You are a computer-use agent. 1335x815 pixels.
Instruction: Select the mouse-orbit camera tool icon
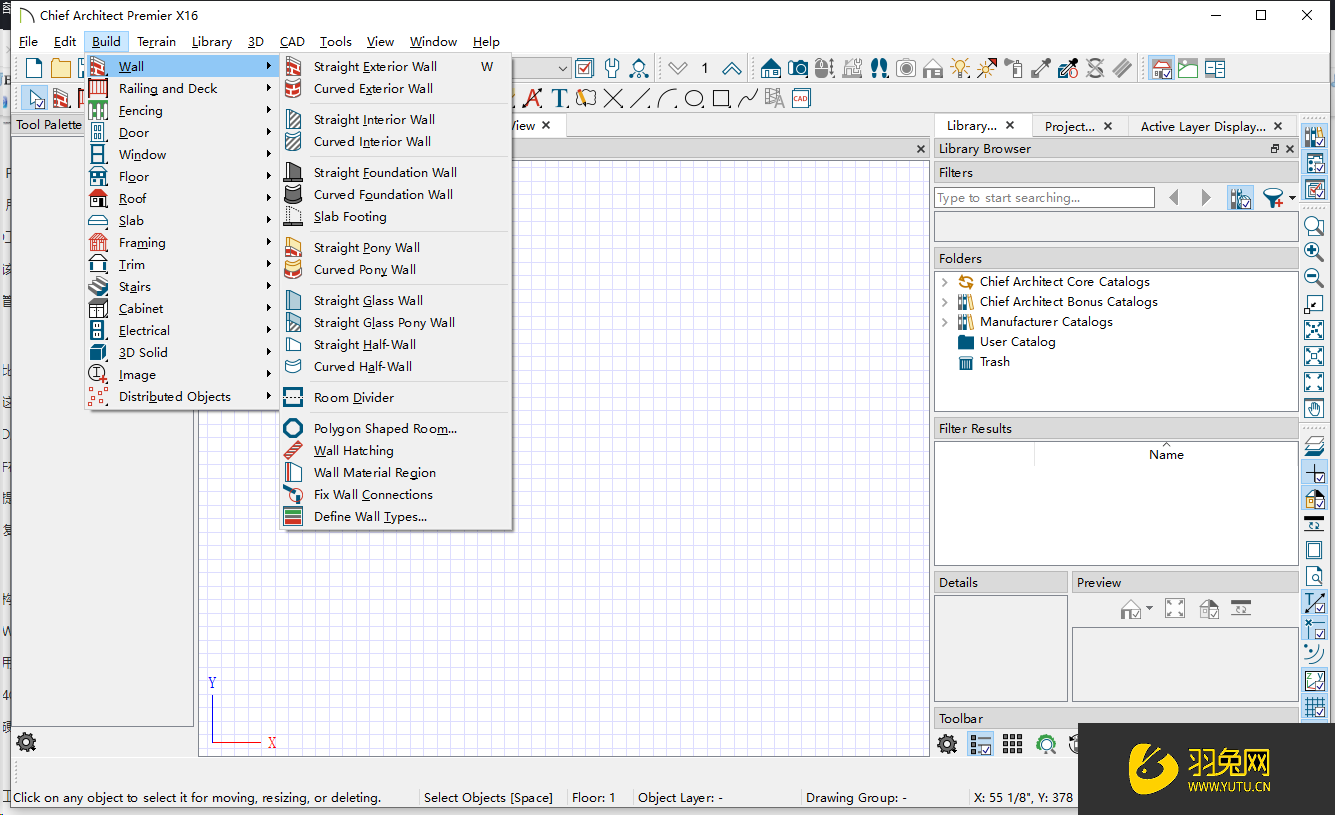[824, 68]
